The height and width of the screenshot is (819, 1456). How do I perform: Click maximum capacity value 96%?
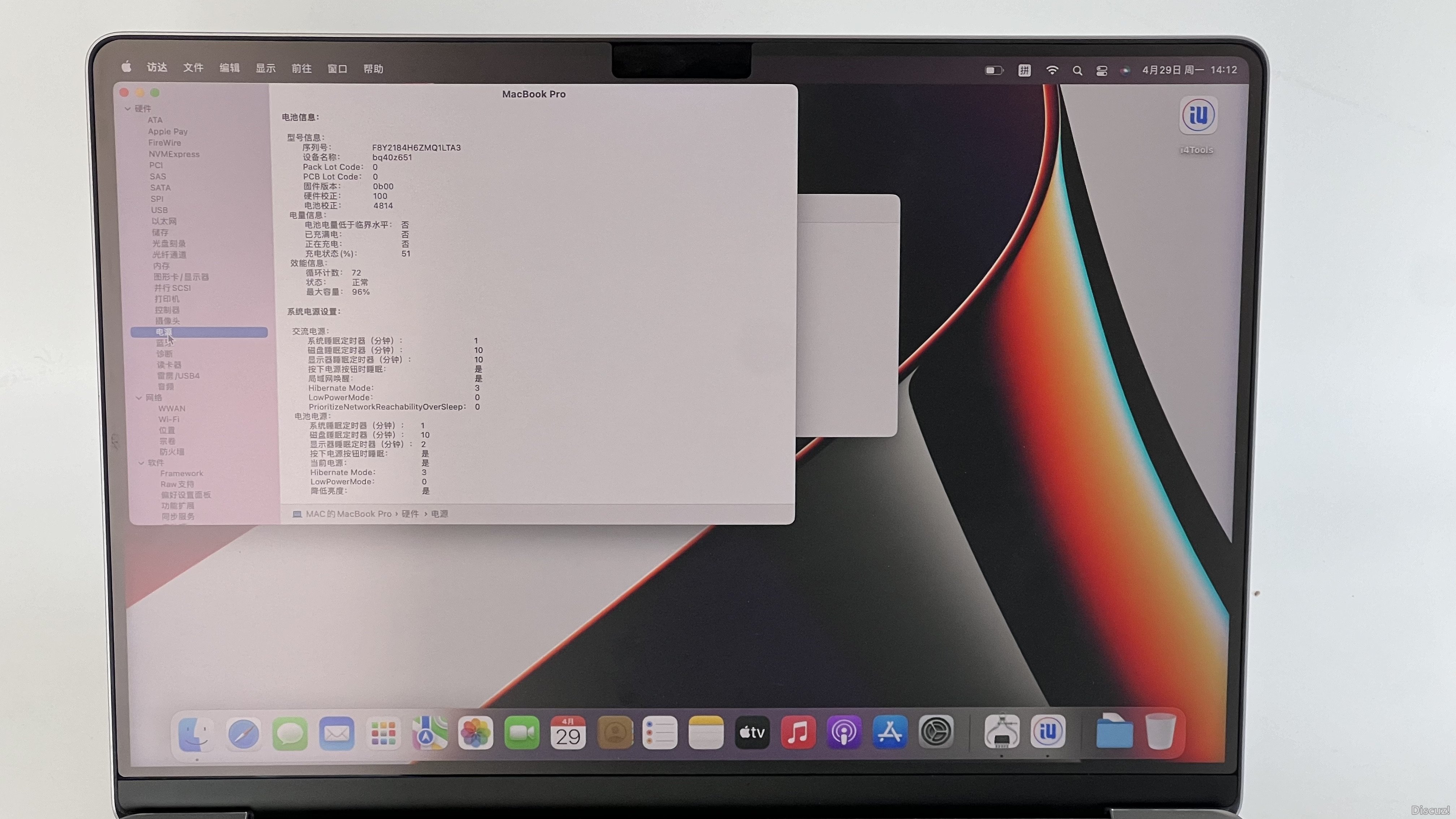361,292
